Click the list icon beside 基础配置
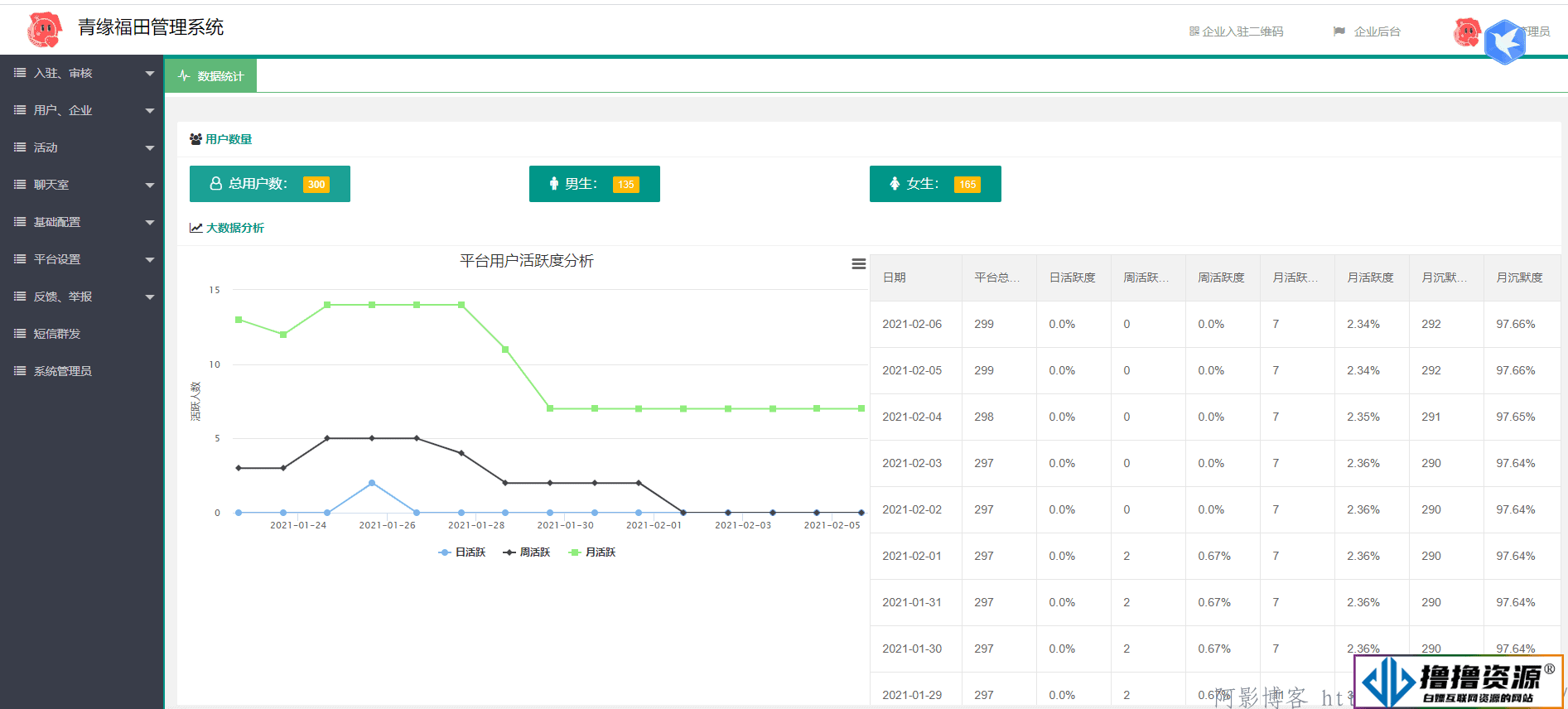 [x=20, y=222]
